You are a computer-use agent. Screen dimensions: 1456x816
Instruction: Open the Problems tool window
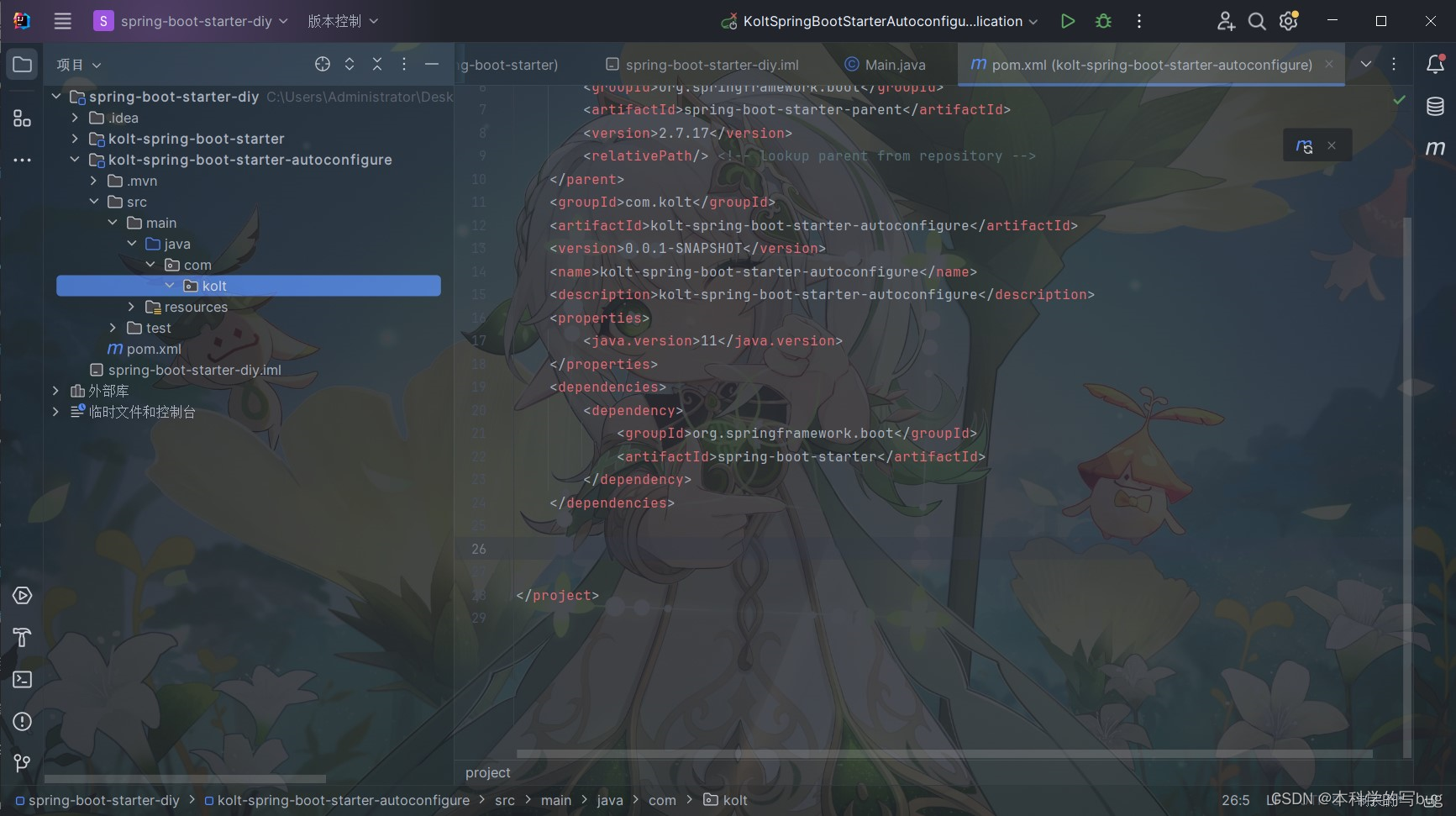[23, 721]
